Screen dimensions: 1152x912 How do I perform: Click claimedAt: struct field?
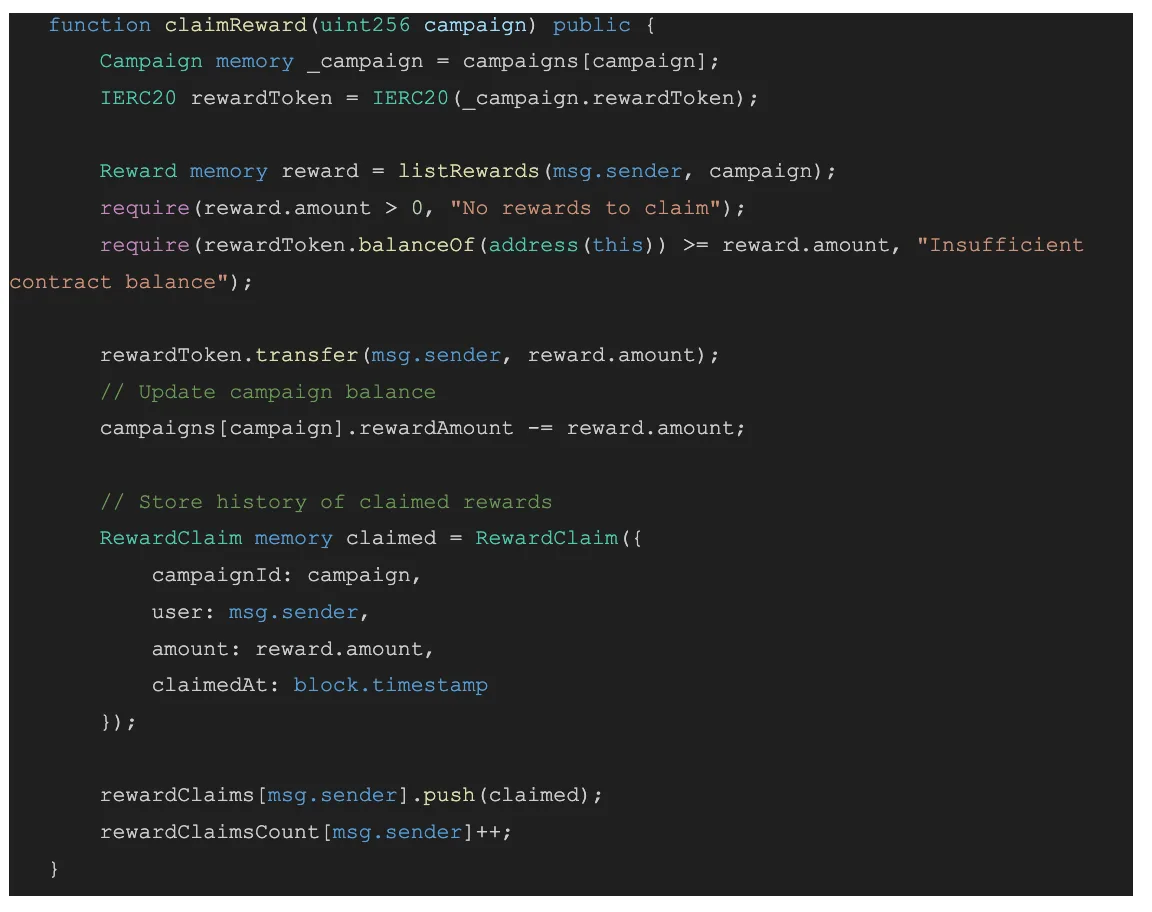click(215, 685)
